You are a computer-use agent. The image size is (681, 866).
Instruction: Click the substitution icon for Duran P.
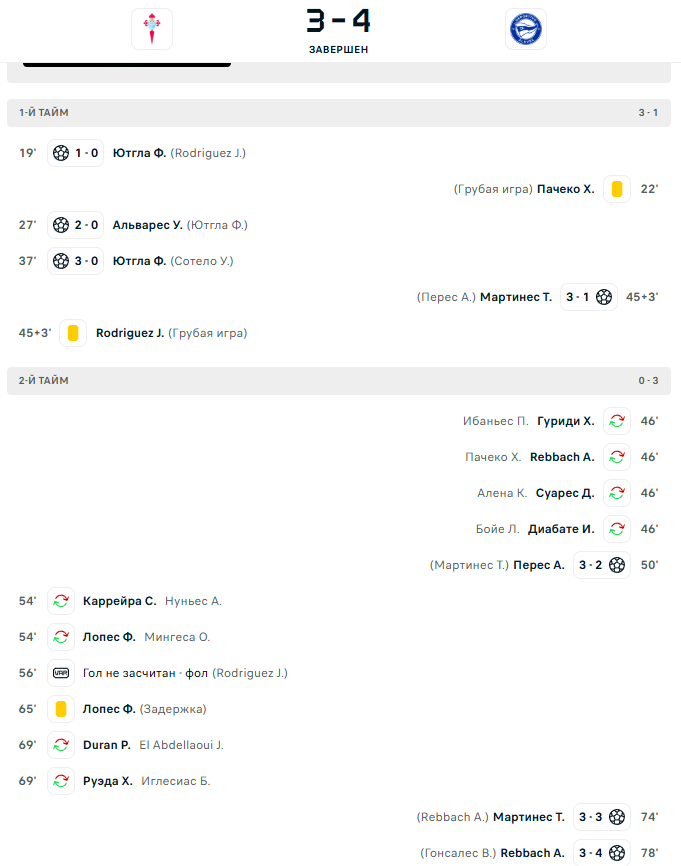coord(61,745)
